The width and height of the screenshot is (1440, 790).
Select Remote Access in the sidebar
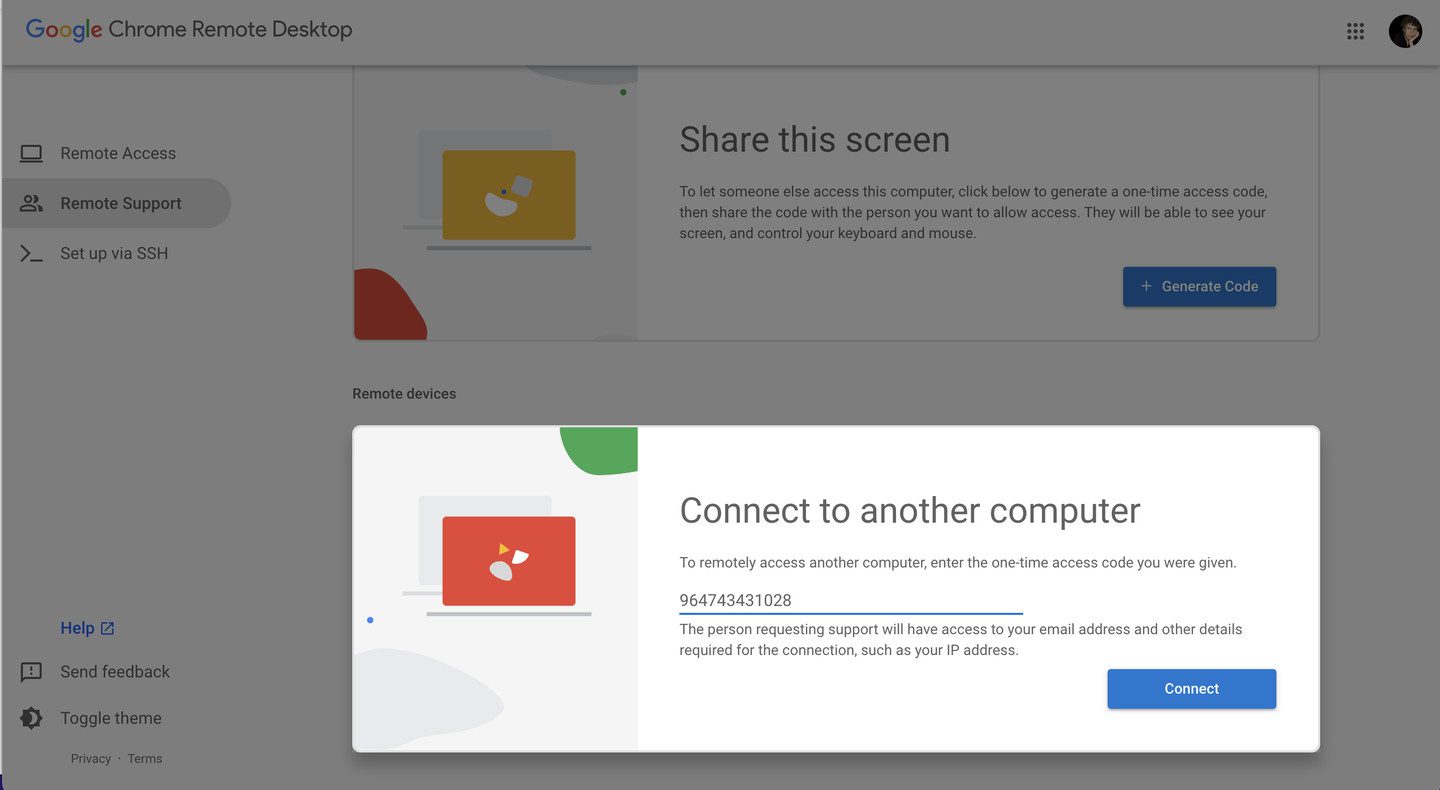pos(117,153)
